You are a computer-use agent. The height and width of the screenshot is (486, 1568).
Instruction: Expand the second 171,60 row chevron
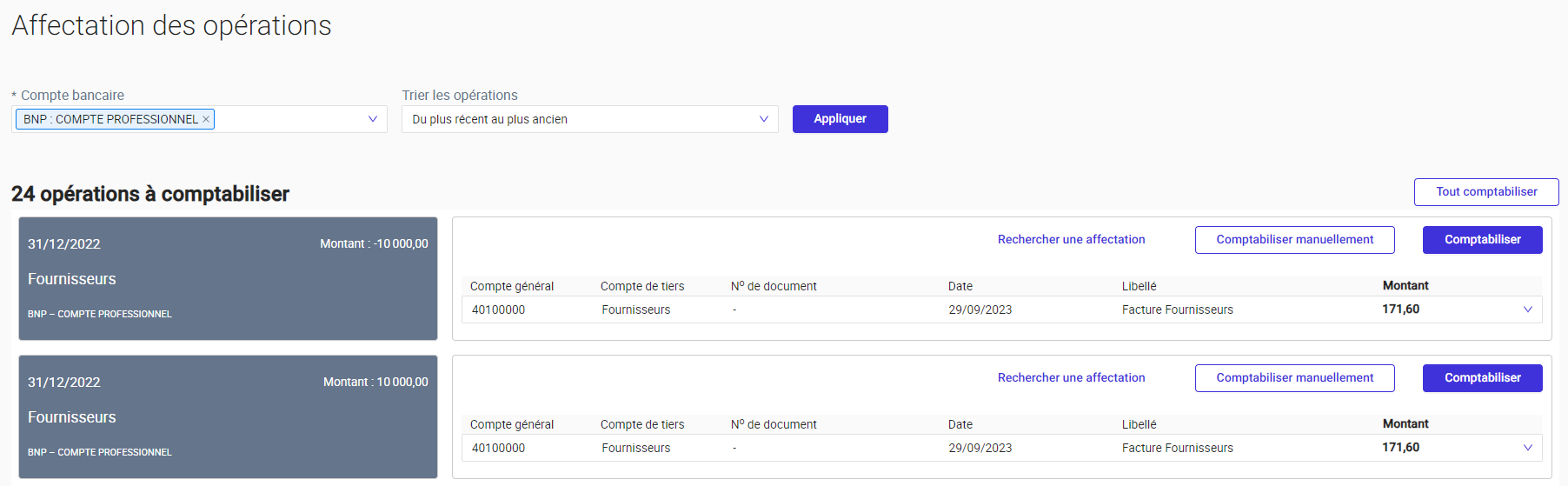coord(1528,448)
